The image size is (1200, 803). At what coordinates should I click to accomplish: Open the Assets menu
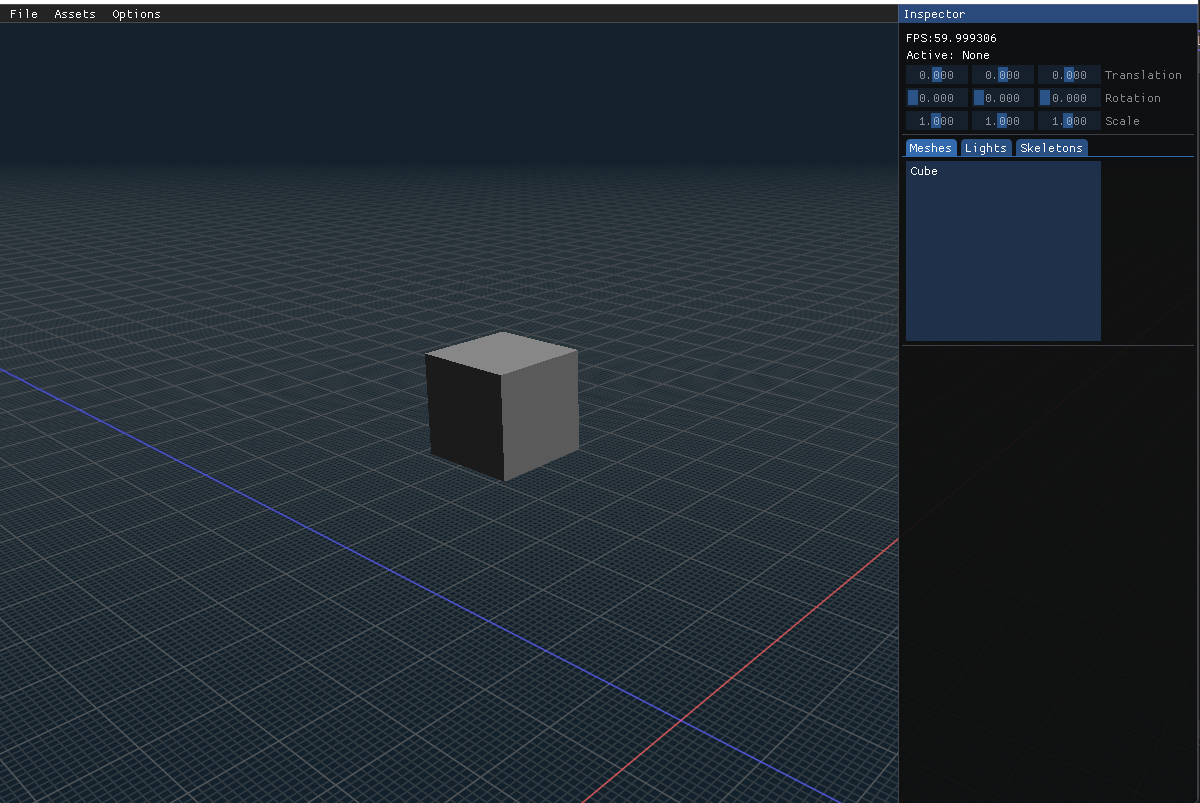click(x=74, y=13)
